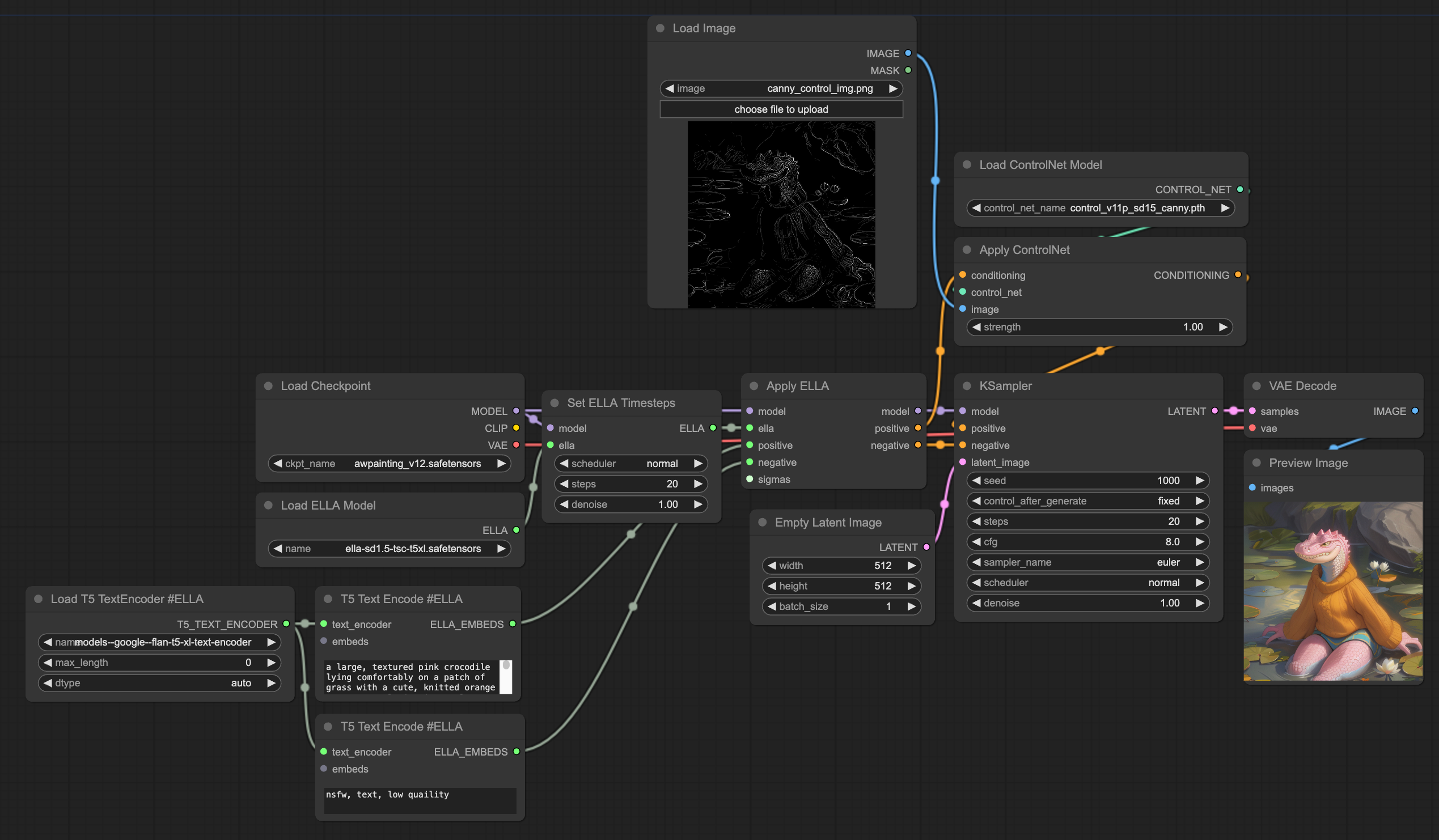Click the CONTROL_NET output socket
The width and height of the screenshot is (1439, 840).
tap(1240, 189)
